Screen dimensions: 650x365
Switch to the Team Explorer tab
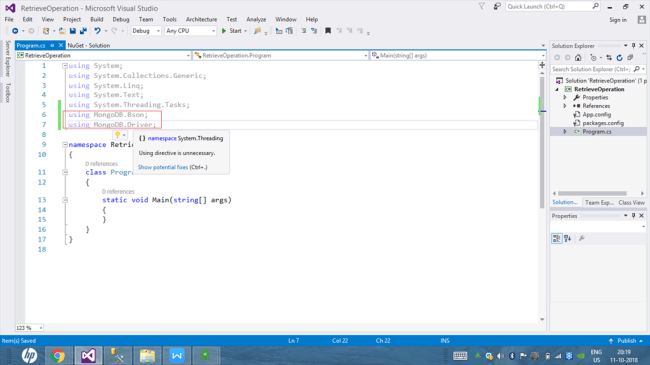[x=599, y=202]
